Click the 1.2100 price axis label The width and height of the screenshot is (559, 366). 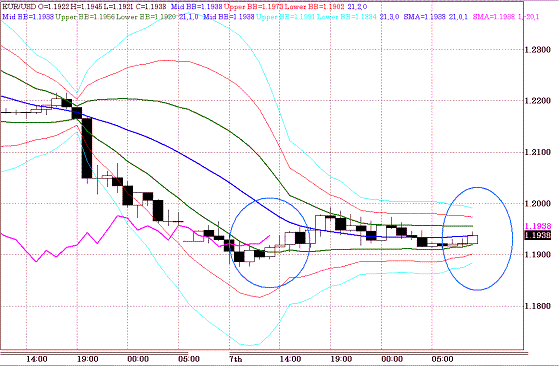[538, 152]
